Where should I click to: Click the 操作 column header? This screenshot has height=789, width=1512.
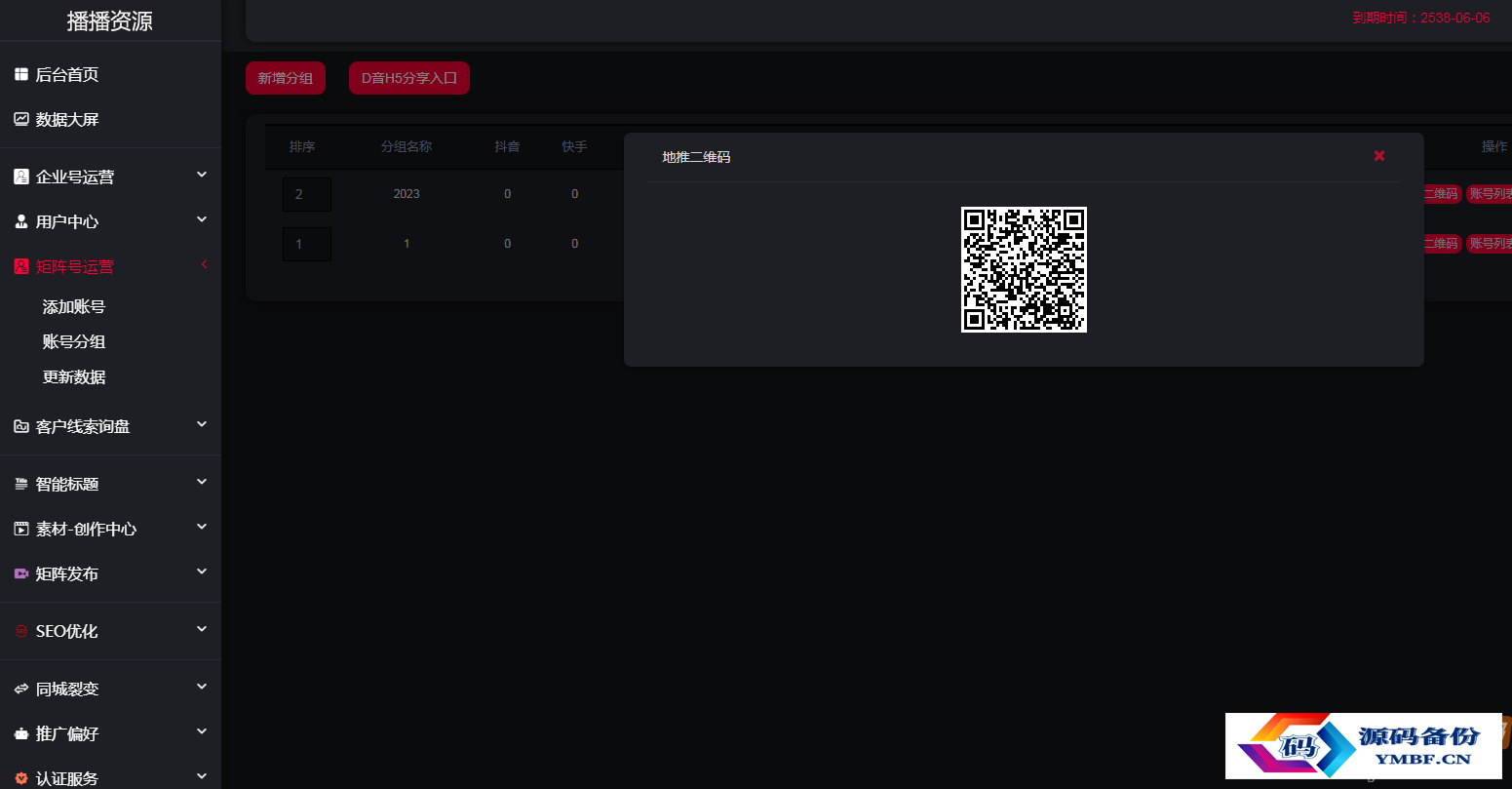1494,146
